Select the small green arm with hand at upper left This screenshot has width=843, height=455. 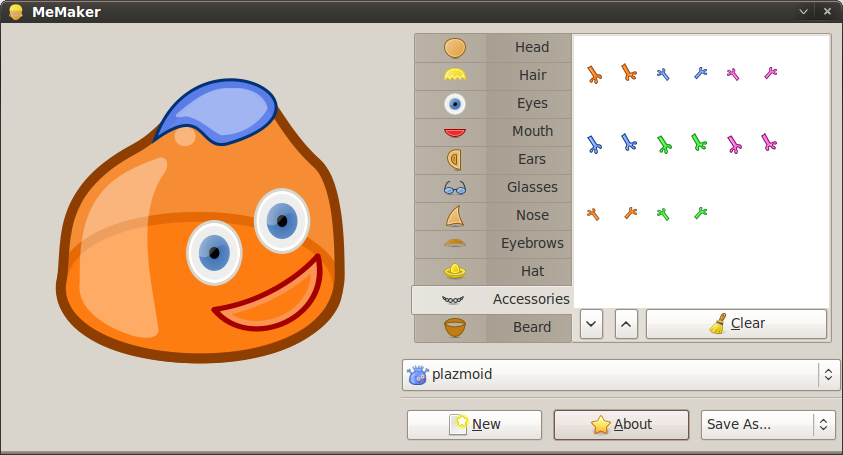pos(663,214)
